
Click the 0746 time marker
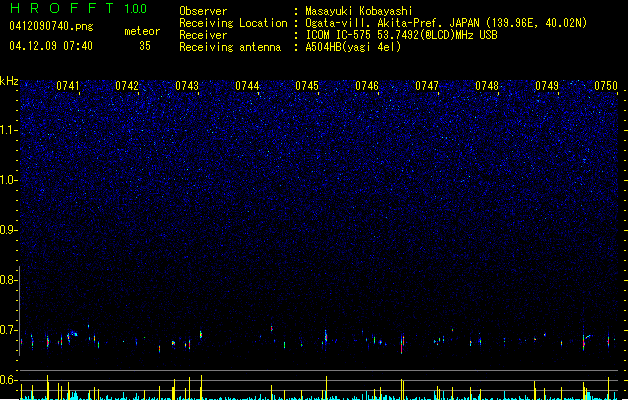(367, 86)
